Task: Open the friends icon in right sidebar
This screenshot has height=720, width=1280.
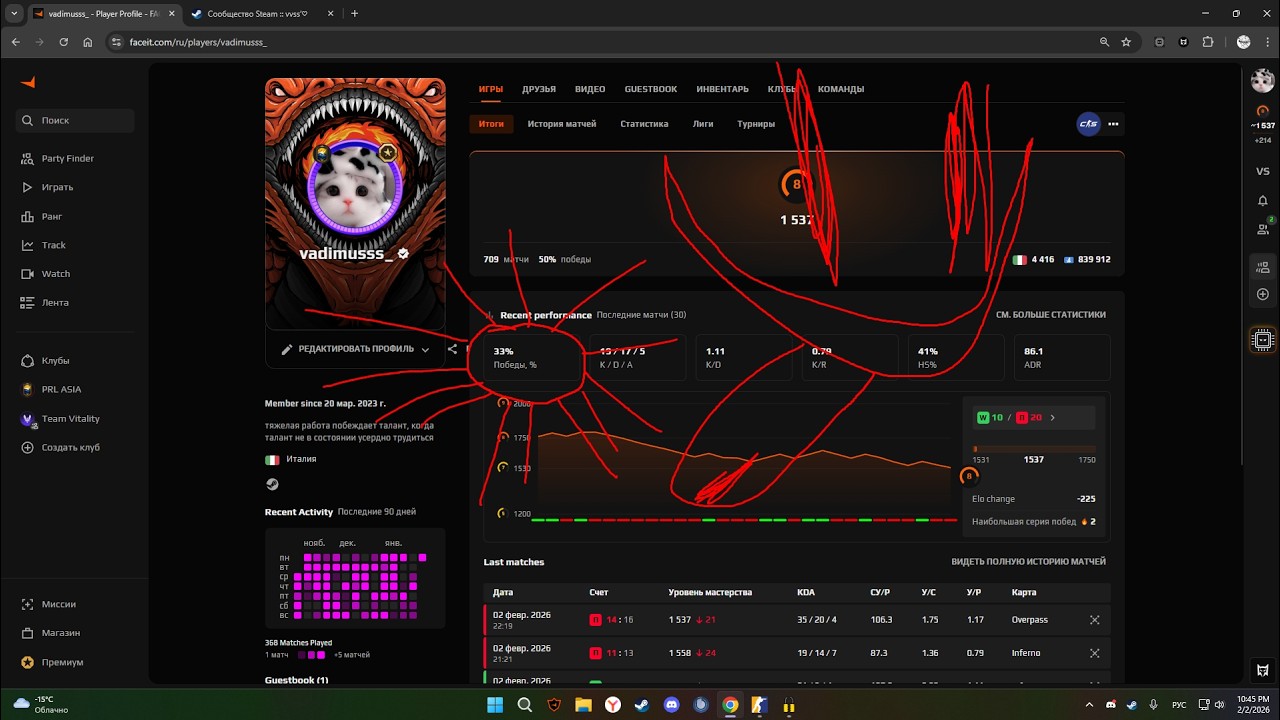Action: [1263, 229]
